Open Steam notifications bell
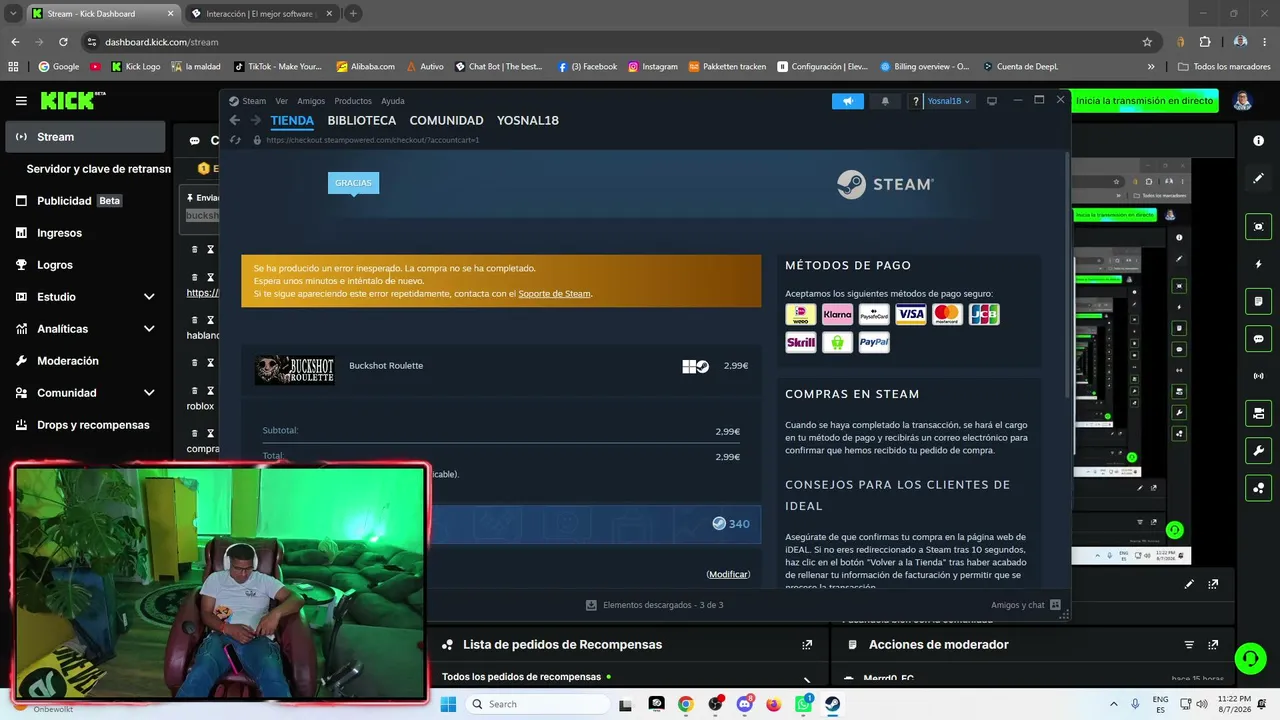This screenshot has height=720, width=1280. 885,101
